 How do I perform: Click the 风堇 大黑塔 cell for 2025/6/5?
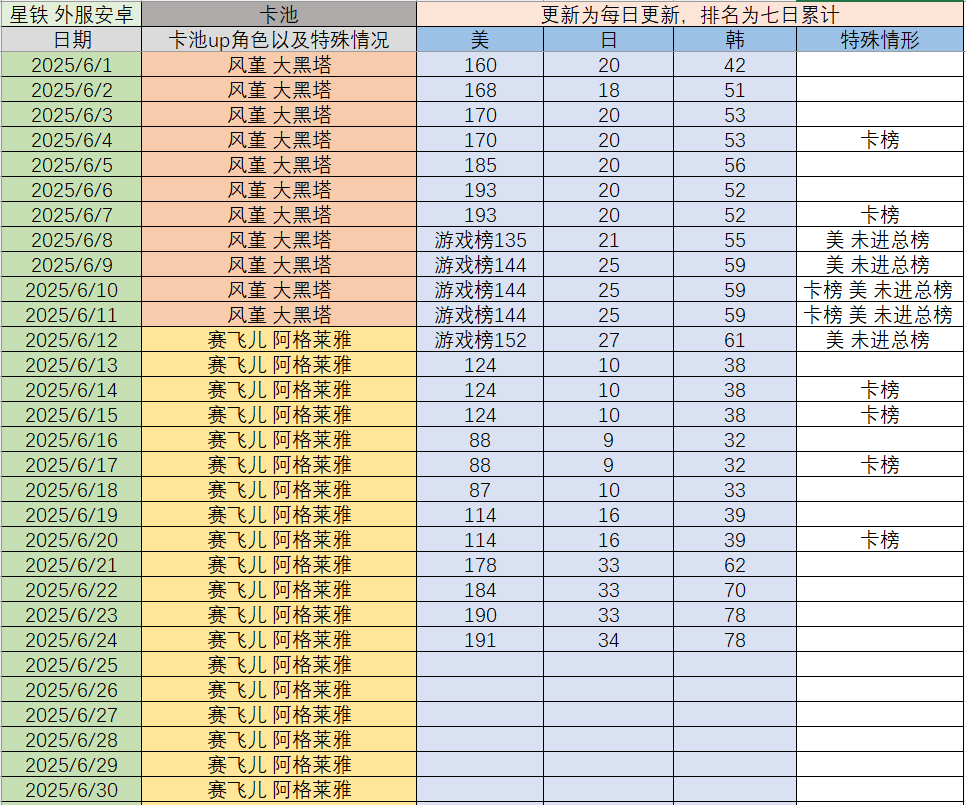click(279, 165)
